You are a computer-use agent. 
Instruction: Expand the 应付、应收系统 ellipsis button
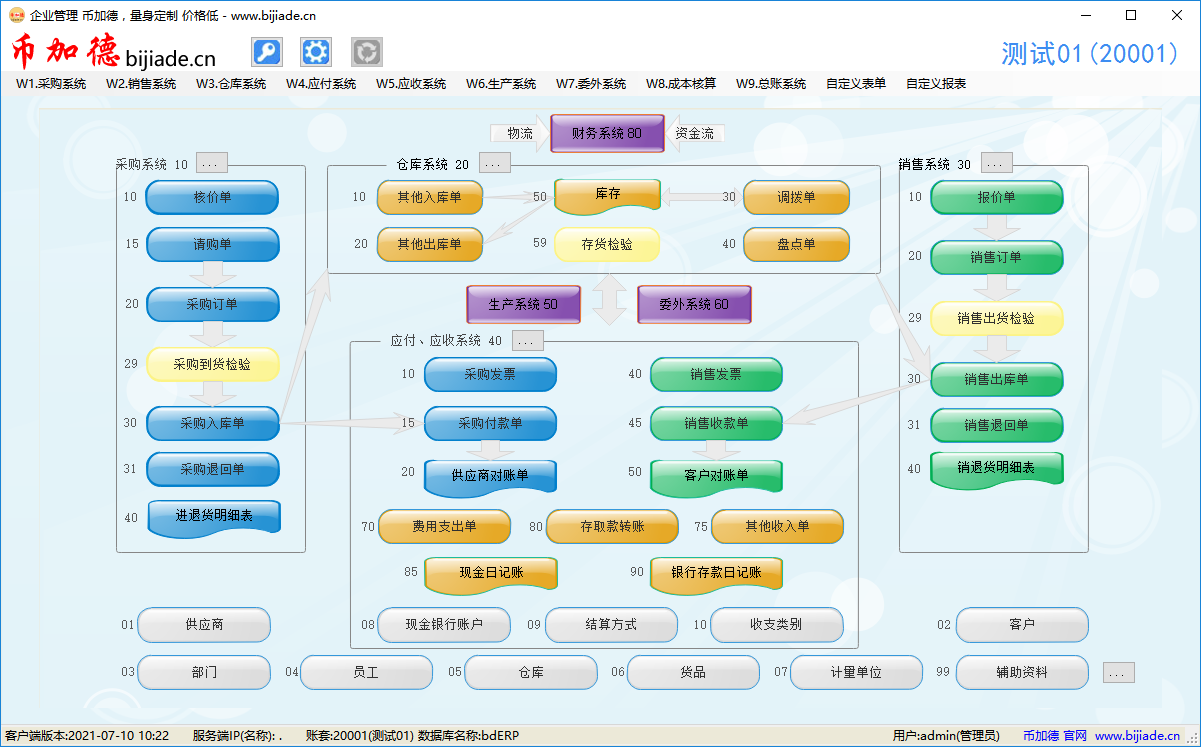[528, 341]
